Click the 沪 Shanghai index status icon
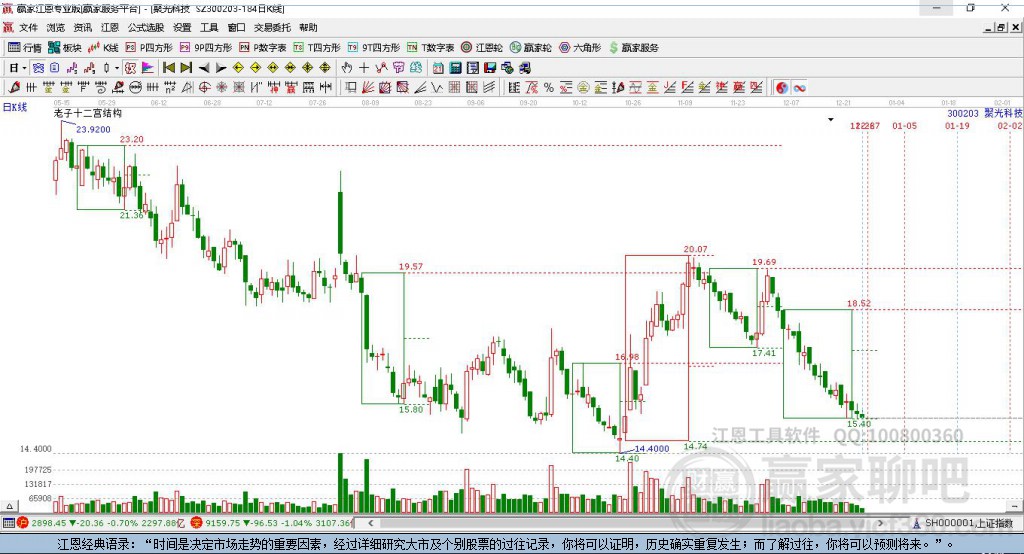The width and height of the screenshot is (1024, 554). pos(23,523)
